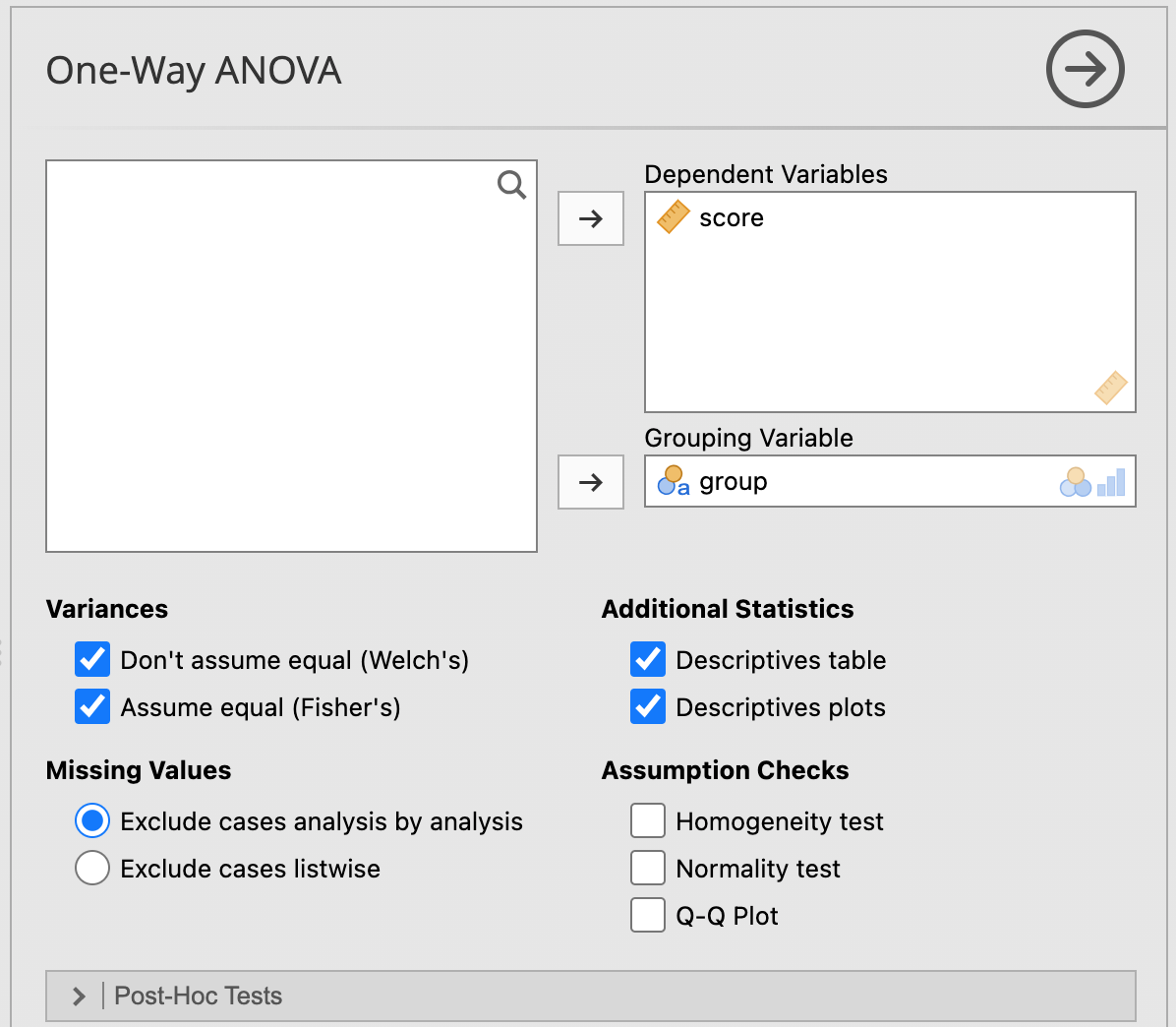Move variable to Dependent Variables with arrow
The height and width of the screenshot is (1027, 1176).
tap(591, 218)
